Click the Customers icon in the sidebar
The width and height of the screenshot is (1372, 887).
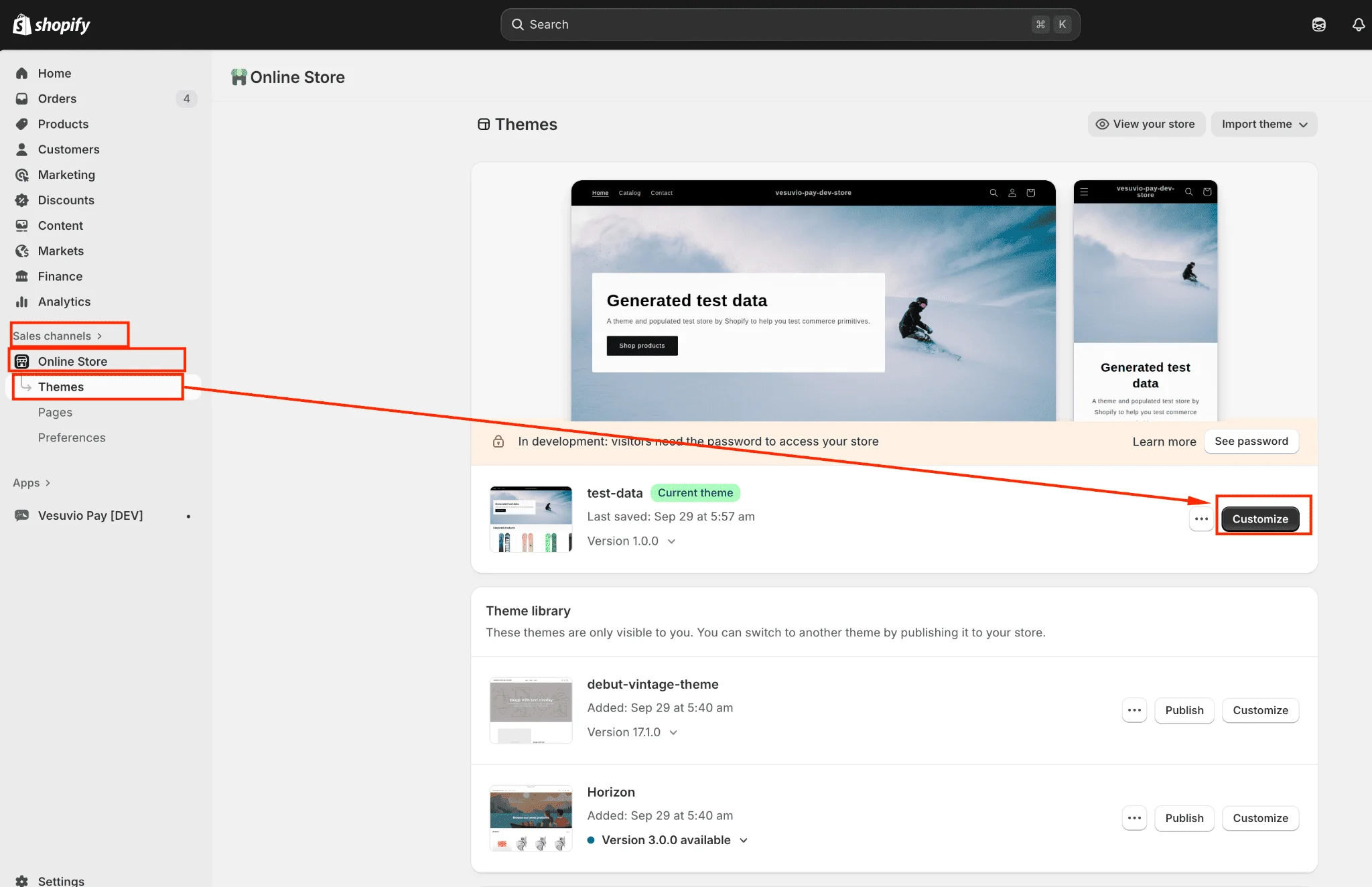22,149
